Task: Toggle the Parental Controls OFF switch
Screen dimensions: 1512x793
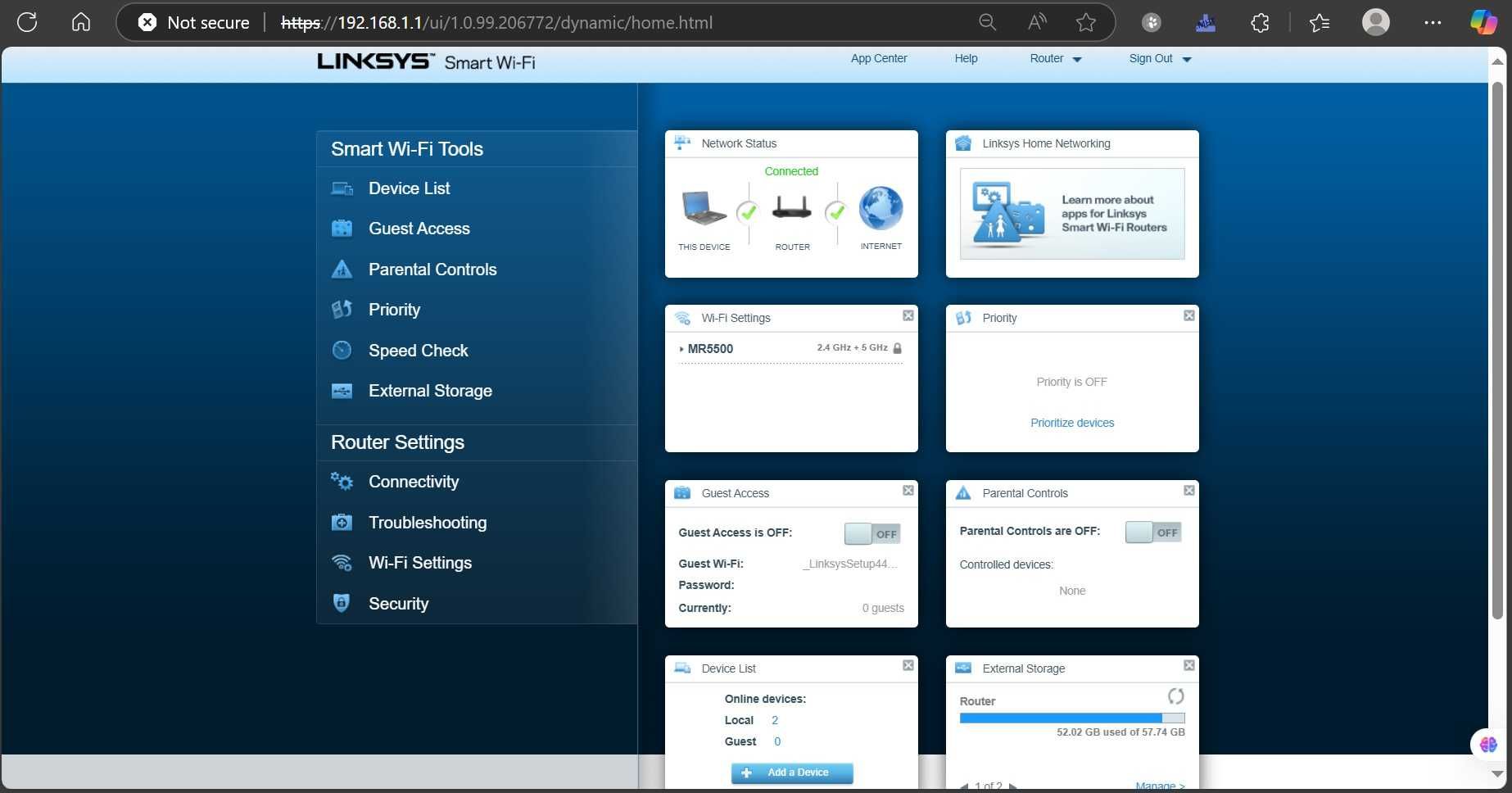Action: click(x=1153, y=532)
